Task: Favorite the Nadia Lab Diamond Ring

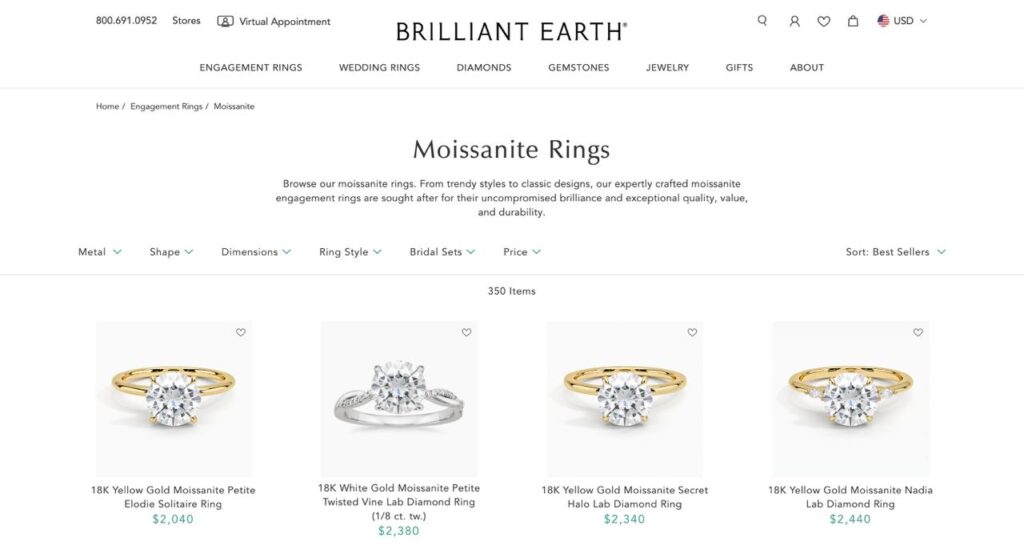Action: tap(918, 333)
